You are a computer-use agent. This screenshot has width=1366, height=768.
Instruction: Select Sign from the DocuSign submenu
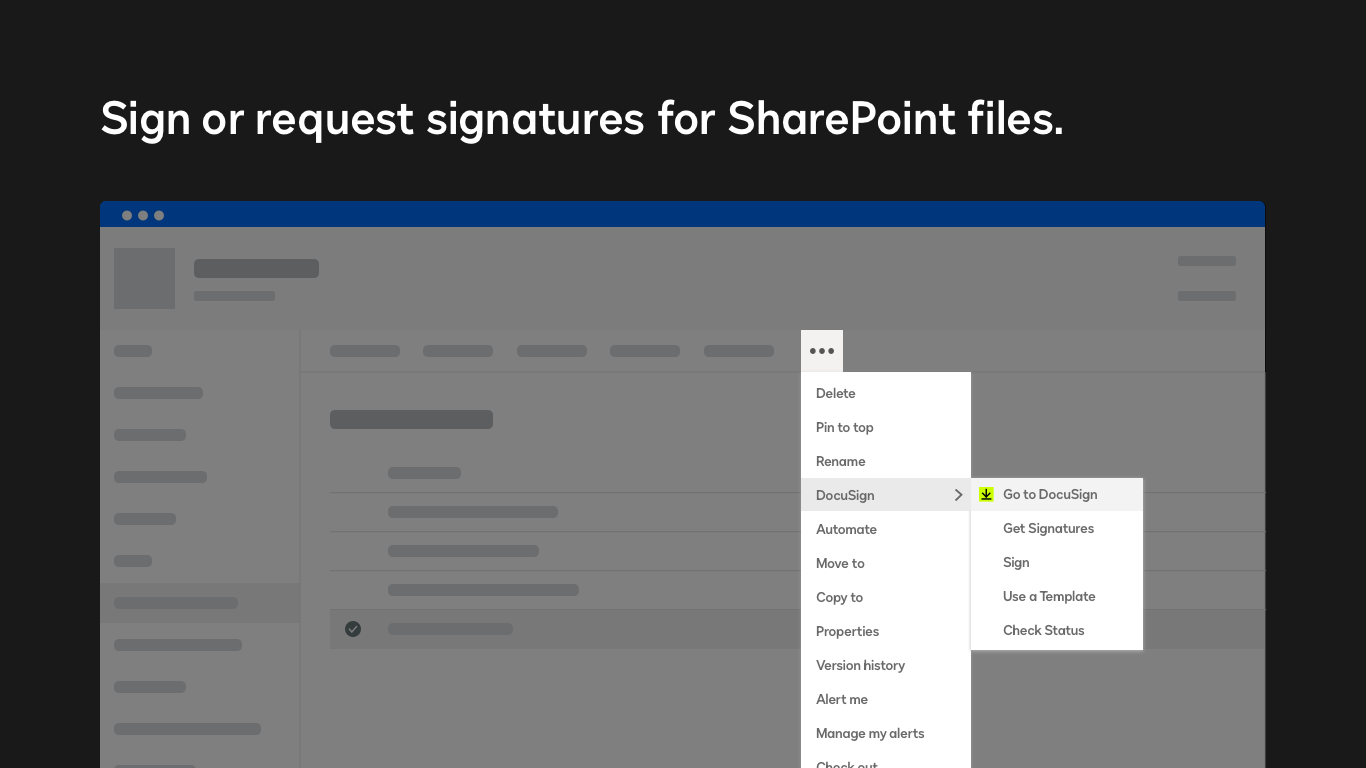pyautogui.click(x=1016, y=562)
